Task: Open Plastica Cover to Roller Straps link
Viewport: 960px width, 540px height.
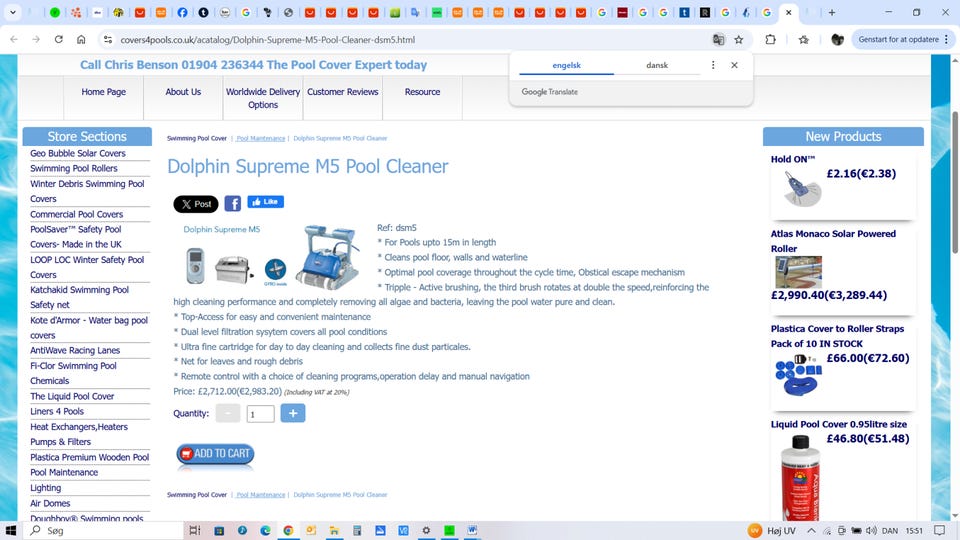Action: (x=837, y=336)
